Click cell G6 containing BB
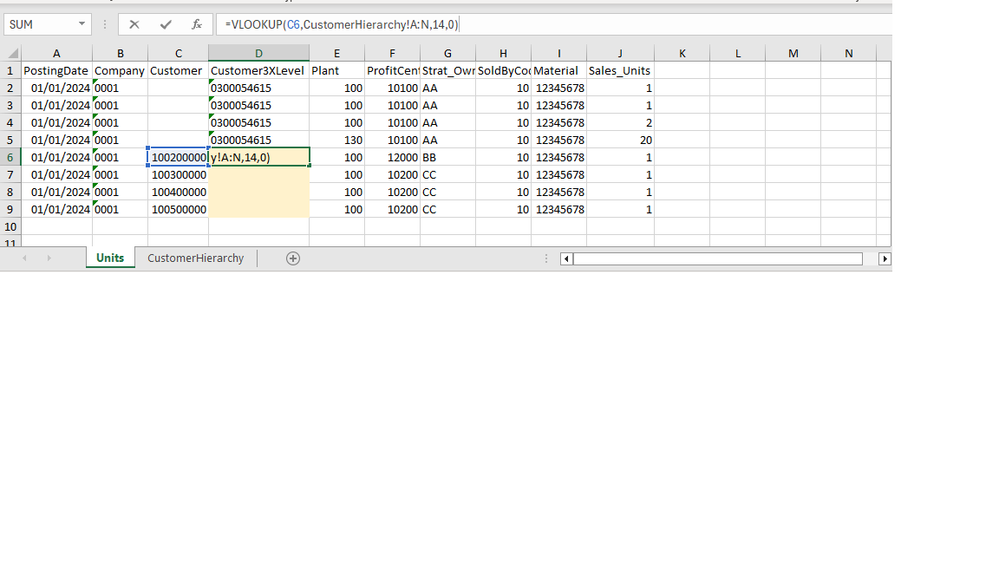 (x=448, y=157)
